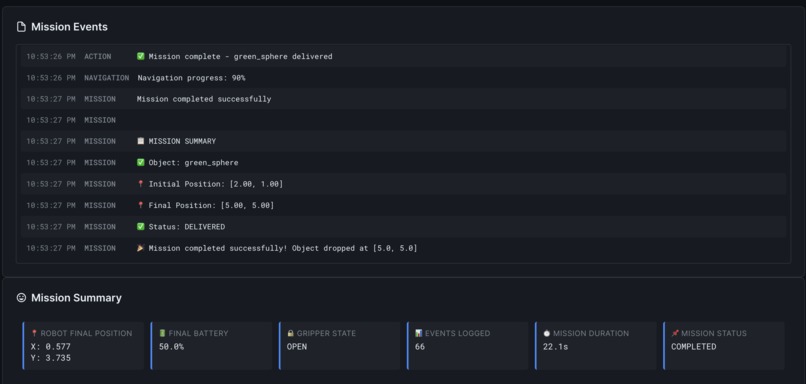
Task: Click the 'FINAL BATTERY' card label
Action: click(198, 334)
